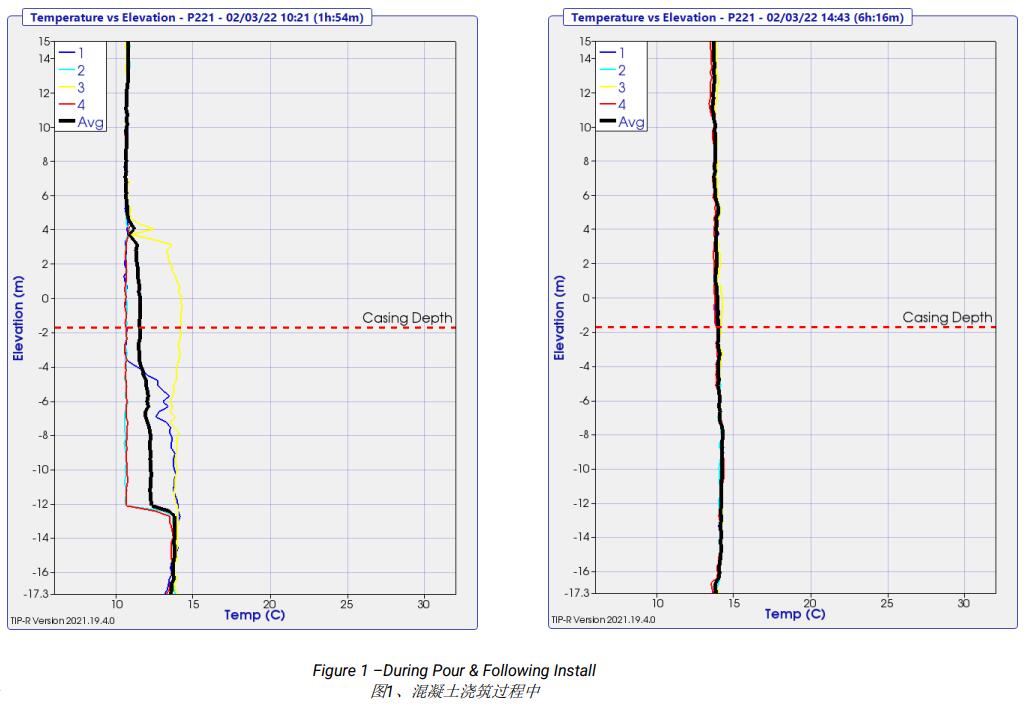Click the Temp (C) axis label of 10:21 chart
The image size is (1025, 704).
[254, 614]
